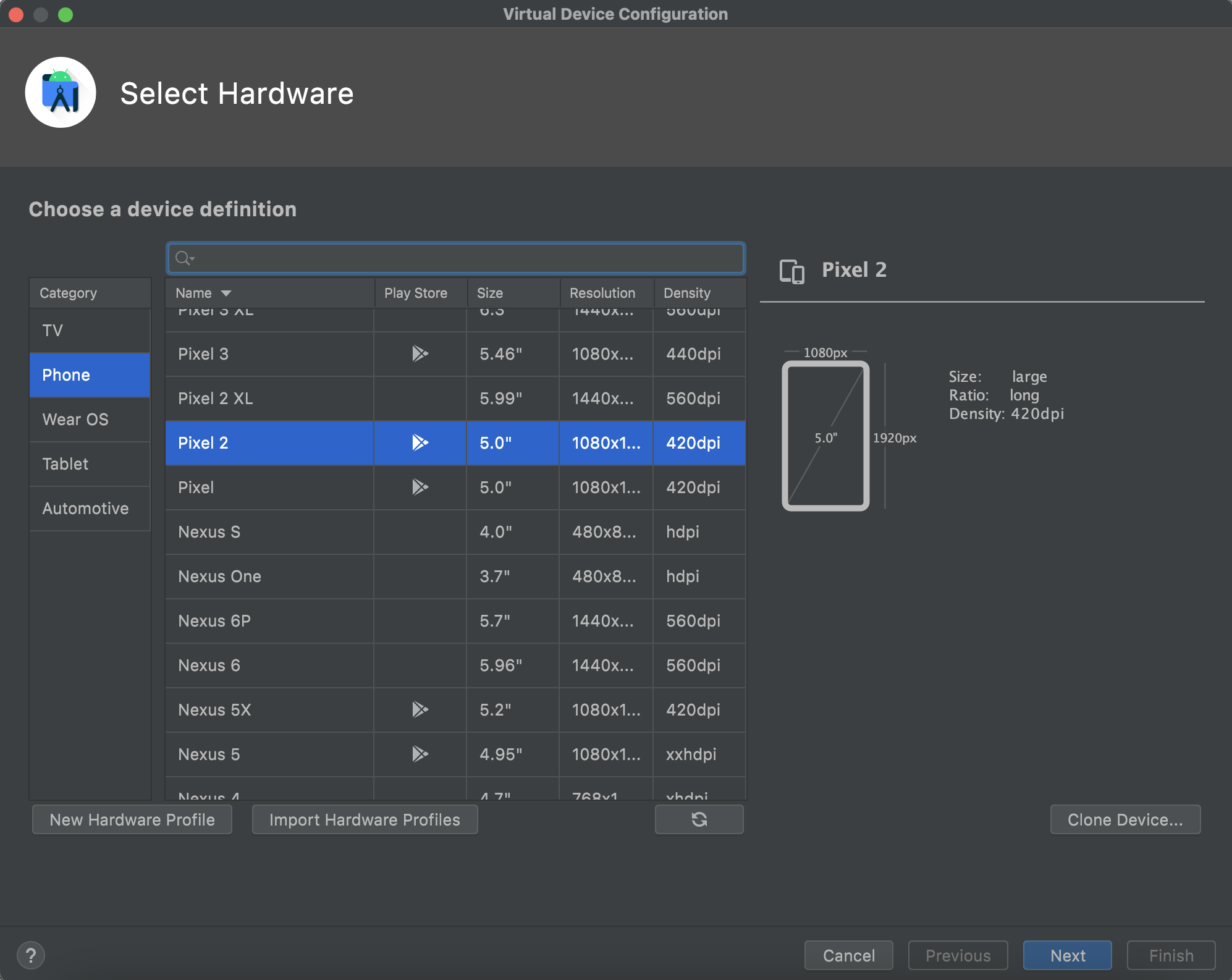This screenshot has width=1232, height=980.
Task: Select the Nexus 6 device name
Action: pyautogui.click(x=209, y=665)
